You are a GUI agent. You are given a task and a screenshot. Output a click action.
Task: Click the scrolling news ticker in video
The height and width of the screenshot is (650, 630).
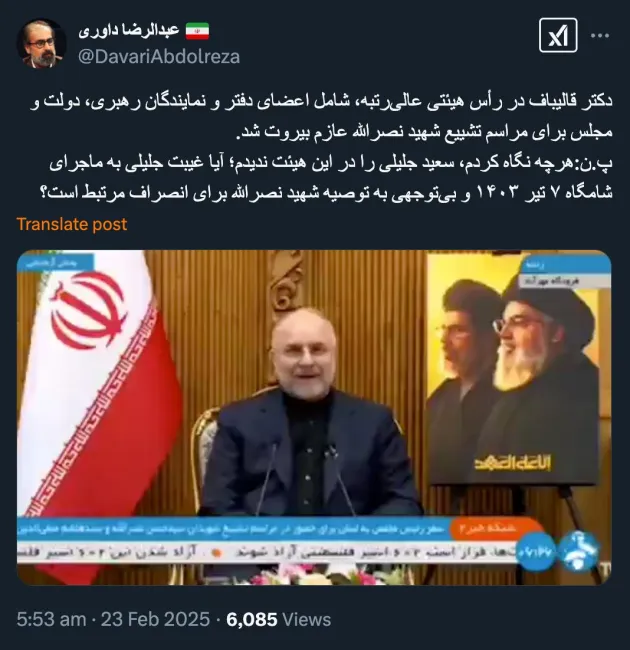click(x=267, y=552)
